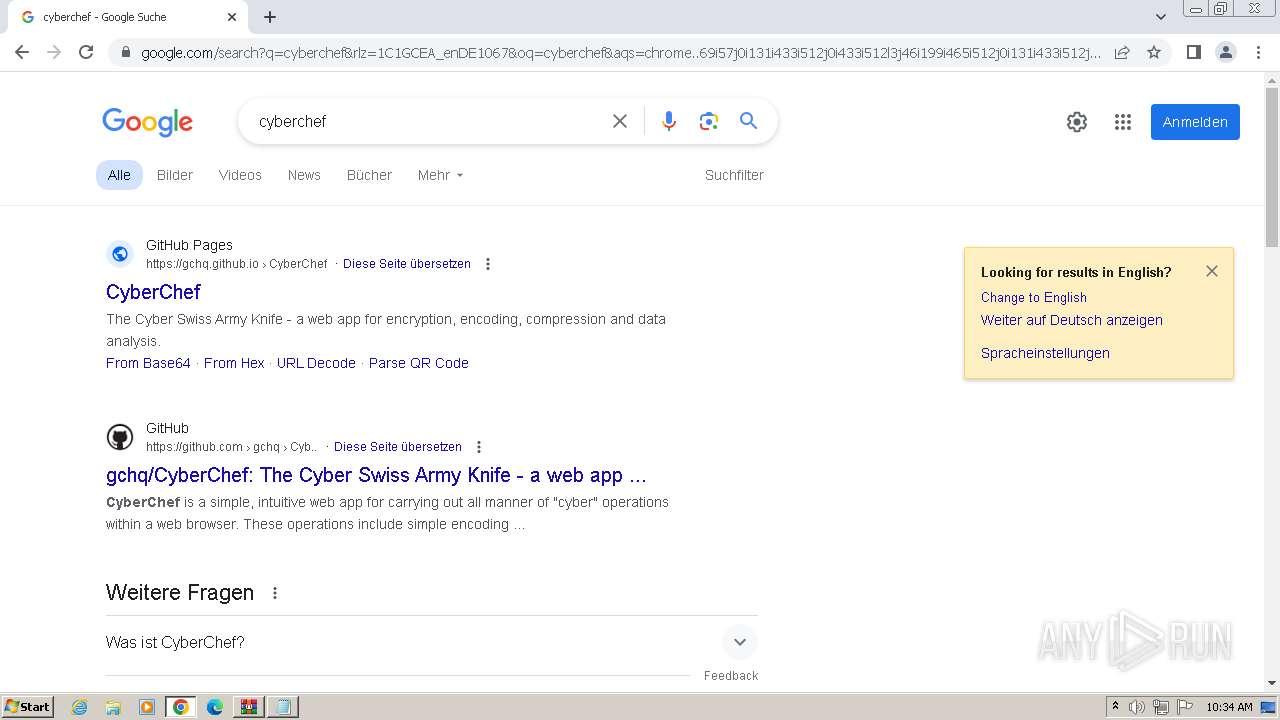Switch to News tab
Screen dimensions: 1280x720
click(304, 175)
